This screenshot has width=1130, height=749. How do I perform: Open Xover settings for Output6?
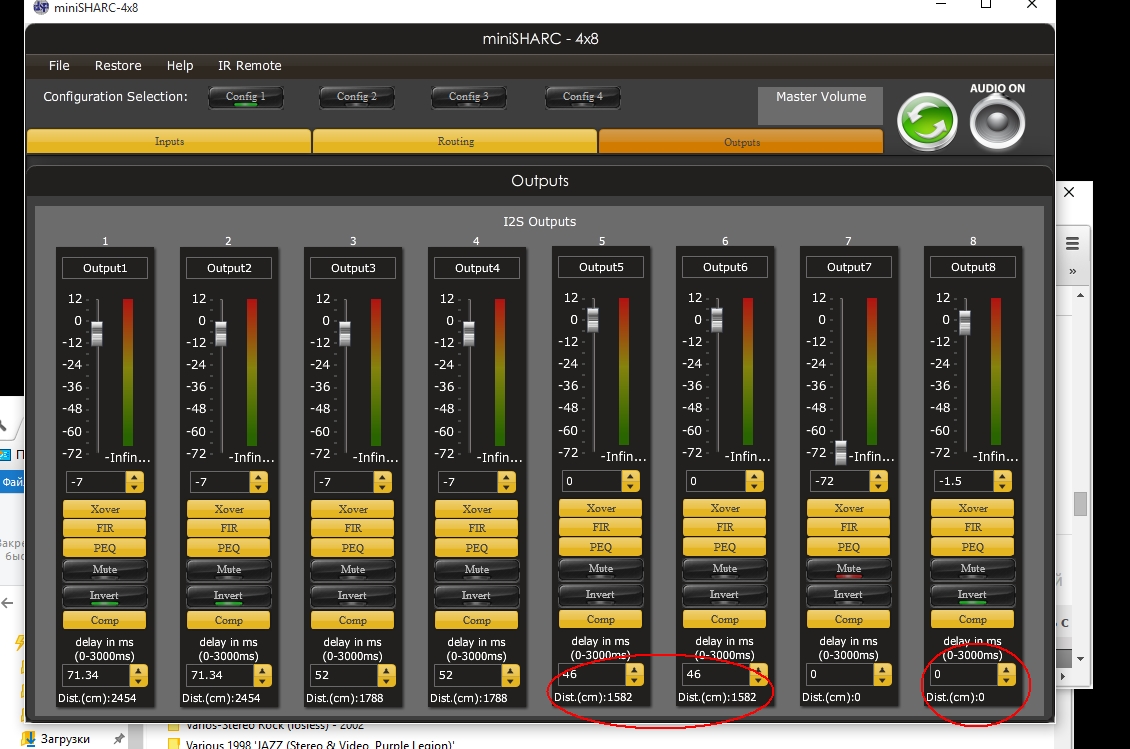[x=724, y=508]
